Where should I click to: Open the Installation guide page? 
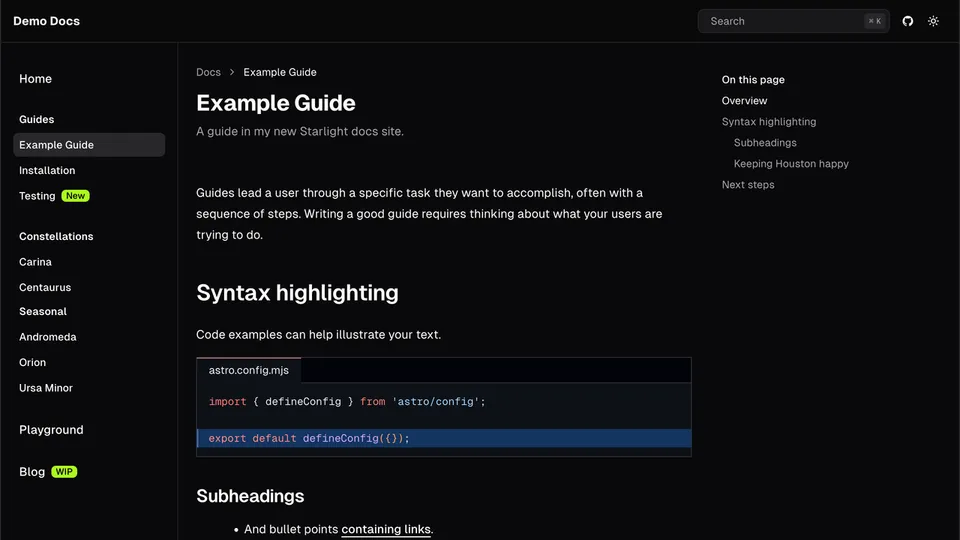(47, 171)
